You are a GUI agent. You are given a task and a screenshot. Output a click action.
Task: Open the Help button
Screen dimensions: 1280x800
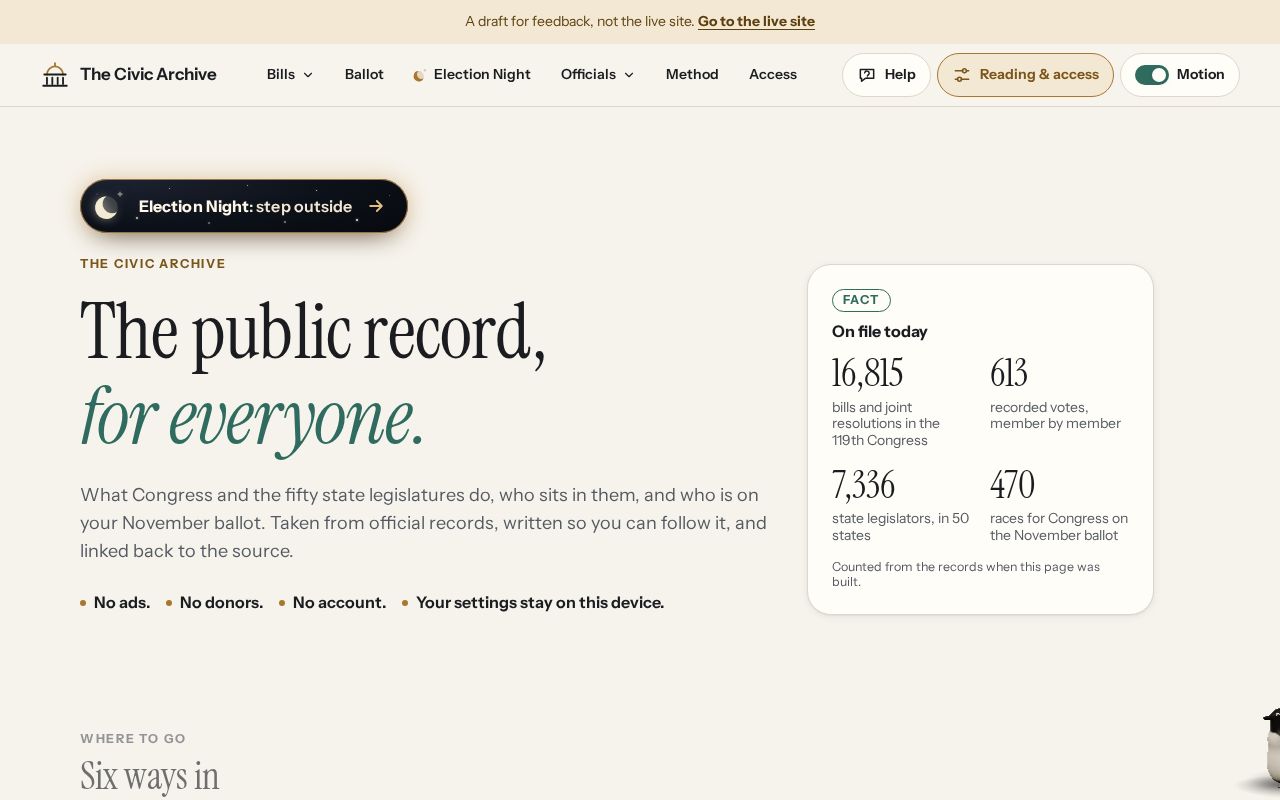click(x=886, y=75)
